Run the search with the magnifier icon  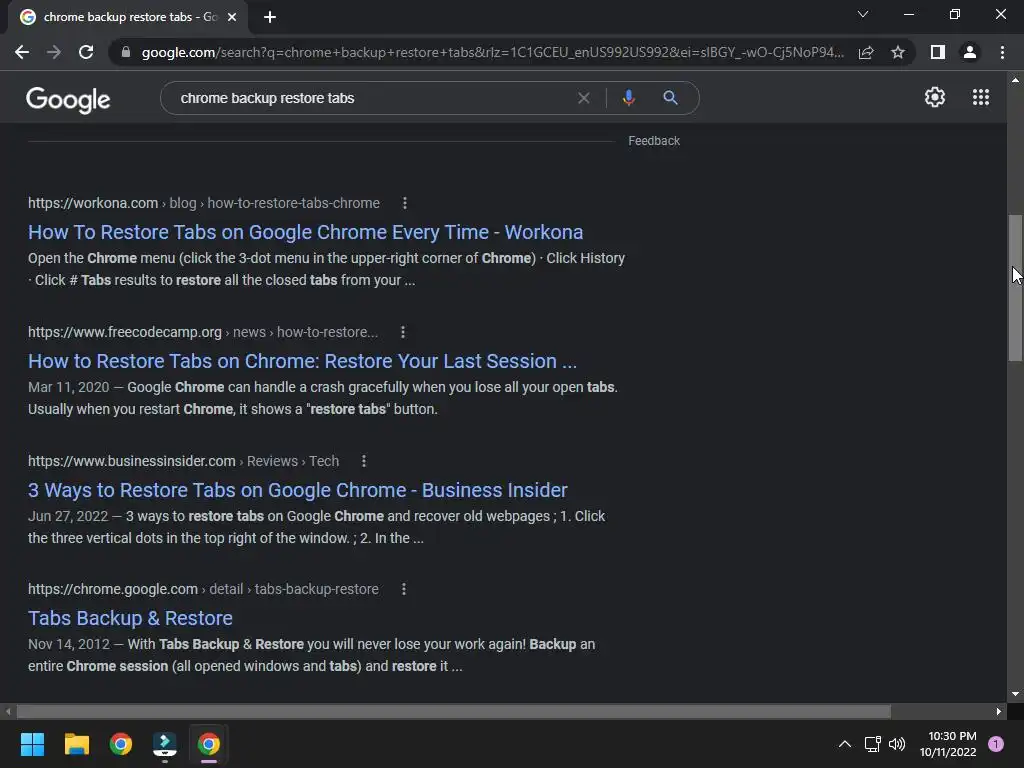click(670, 98)
